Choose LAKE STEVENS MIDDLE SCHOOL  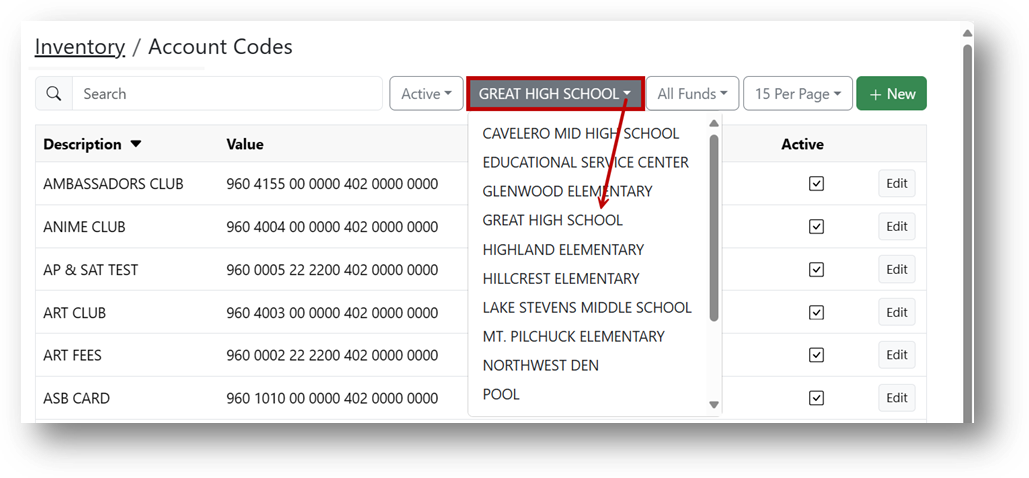[x=587, y=307]
